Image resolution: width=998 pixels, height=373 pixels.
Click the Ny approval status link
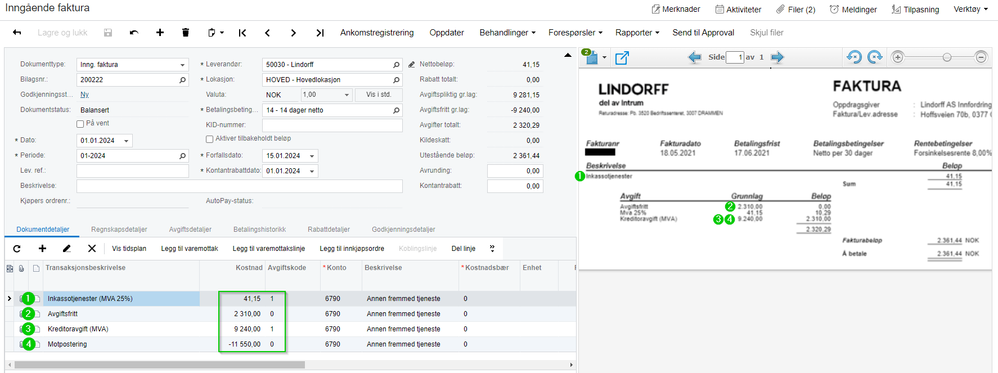point(84,95)
